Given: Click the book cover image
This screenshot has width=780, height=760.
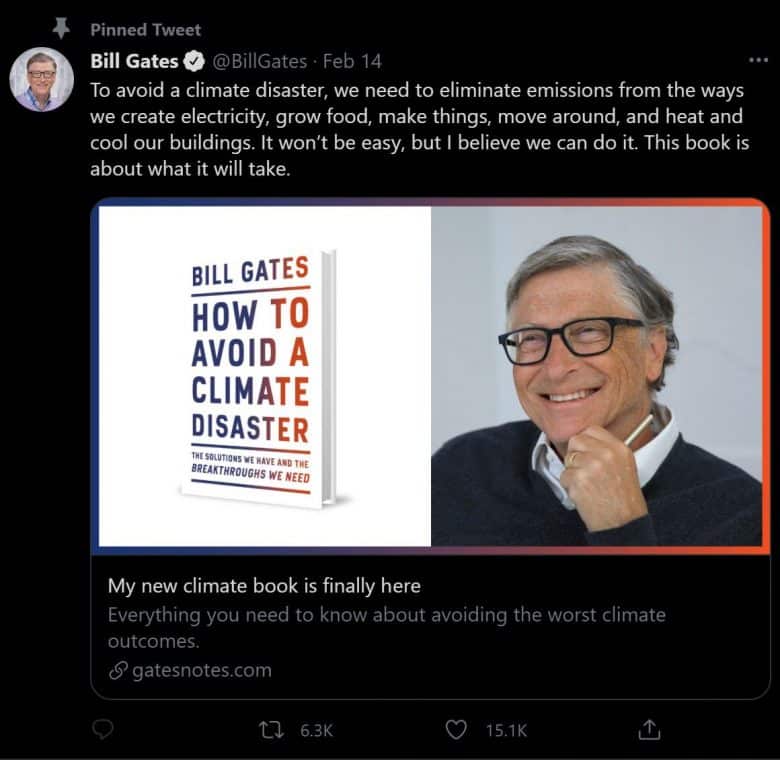Looking at the screenshot, I should tap(260, 377).
